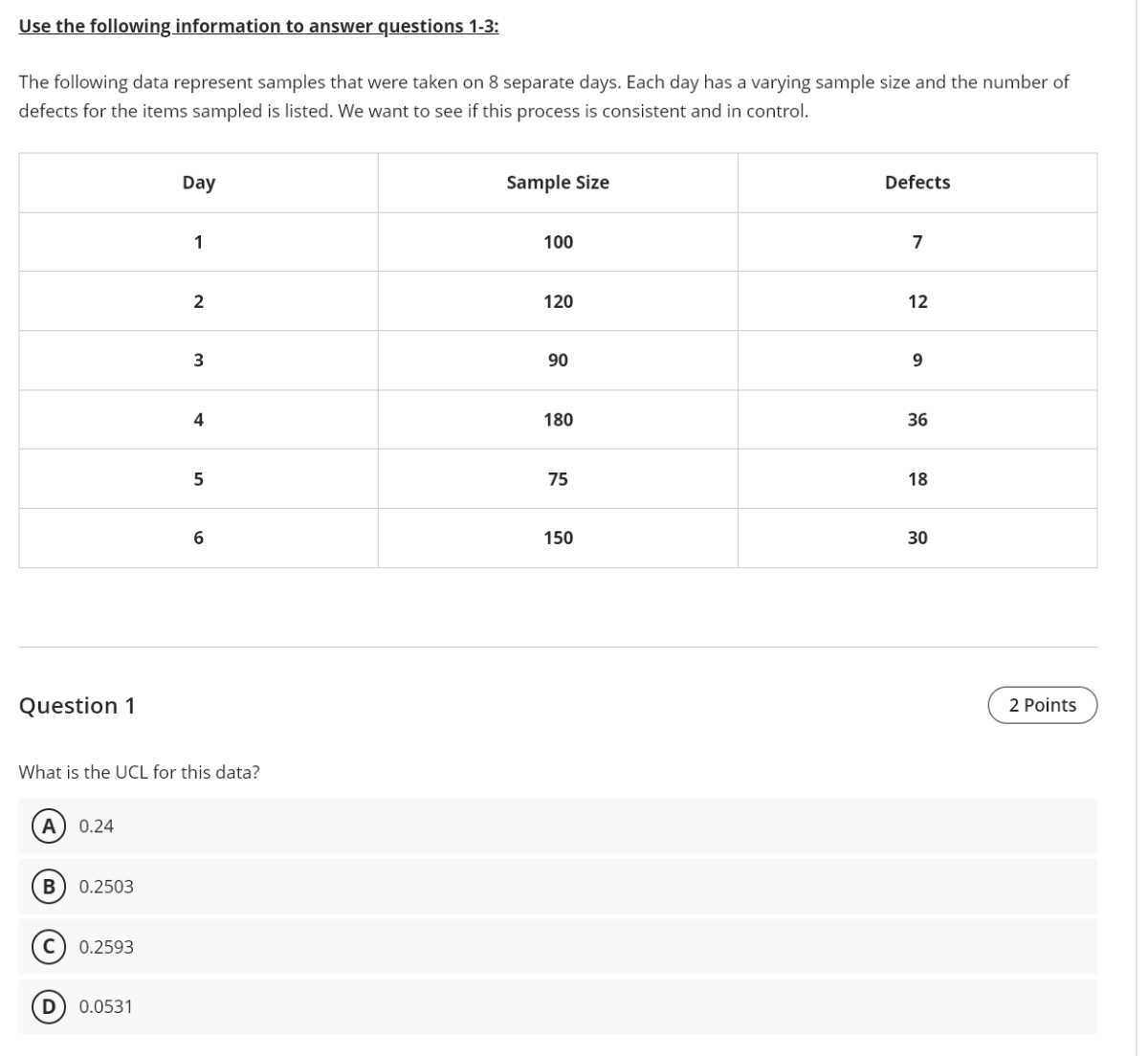1148x1056 pixels.
Task: Click the defects value 30 cell
Action: click(916, 538)
